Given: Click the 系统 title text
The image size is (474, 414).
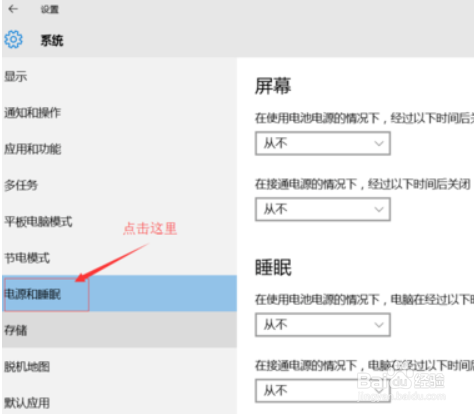Looking at the screenshot, I should click(x=52, y=40).
